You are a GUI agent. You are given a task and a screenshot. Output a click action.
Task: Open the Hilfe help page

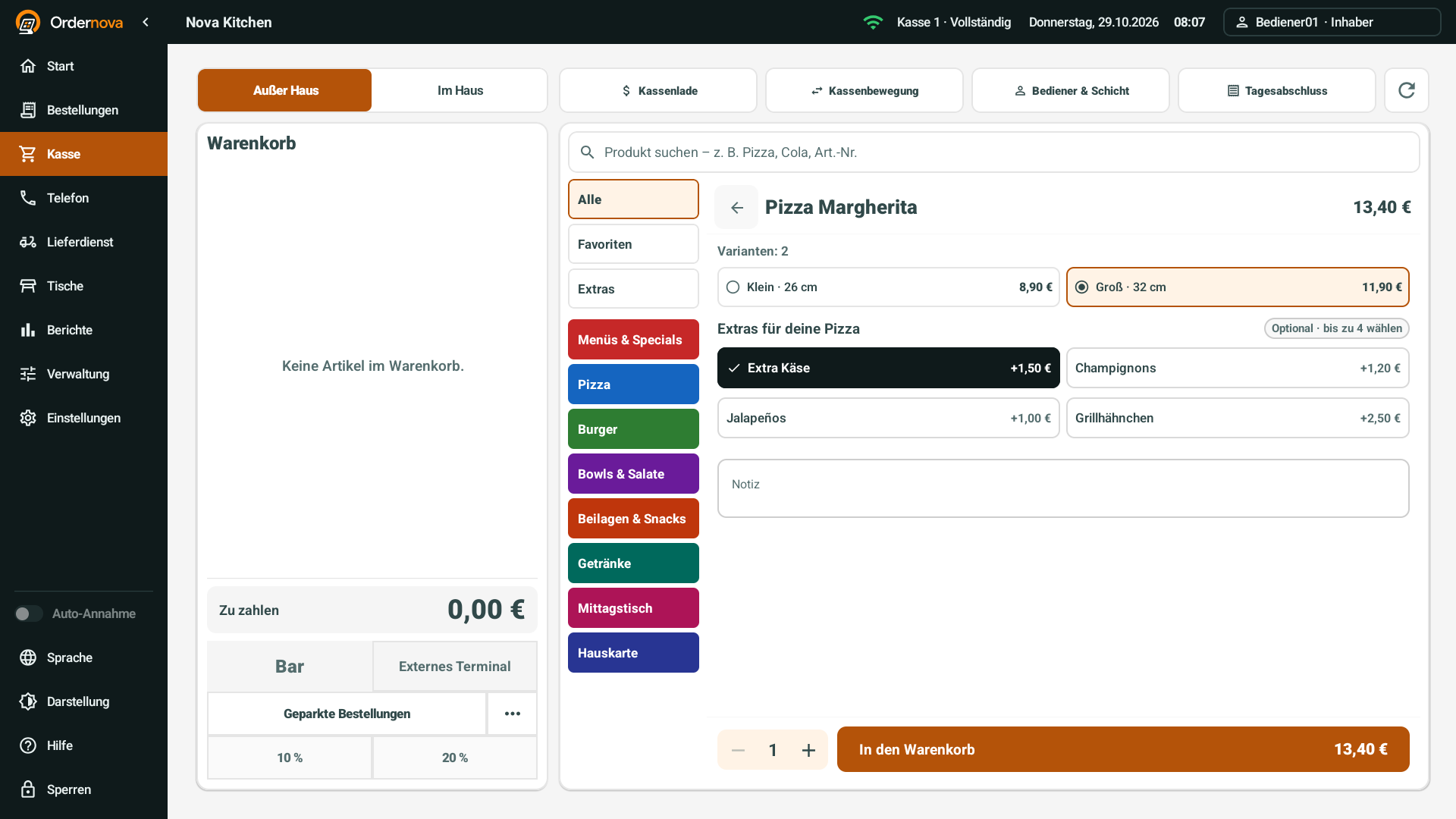coord(83,745)
